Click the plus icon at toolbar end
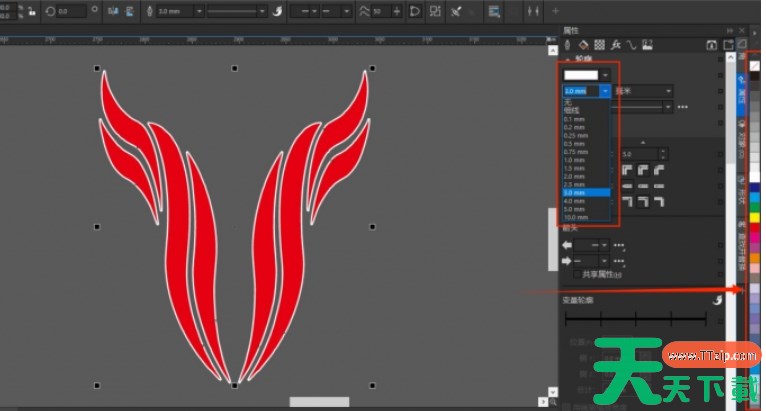 556,11
